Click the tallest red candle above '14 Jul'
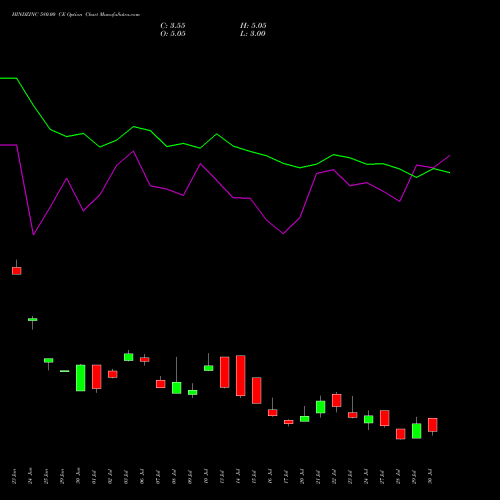This screenshot has height=500, width=500. 241,375
